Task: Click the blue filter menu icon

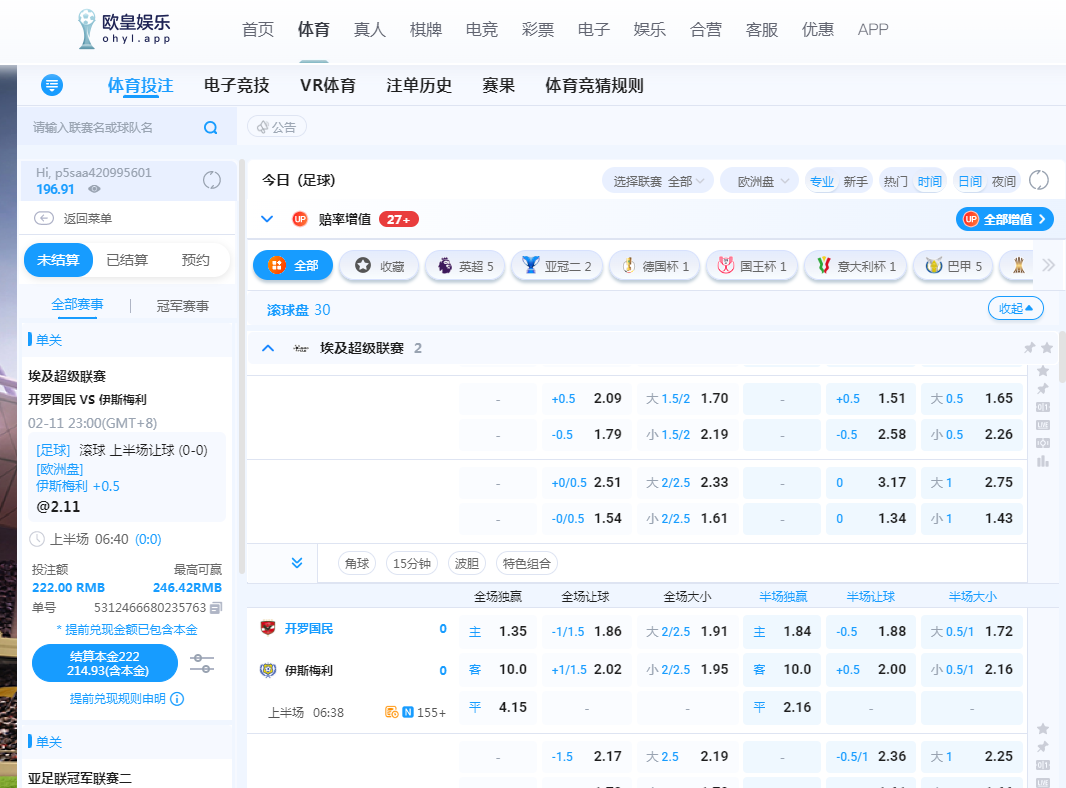Action: coord(52,86)
